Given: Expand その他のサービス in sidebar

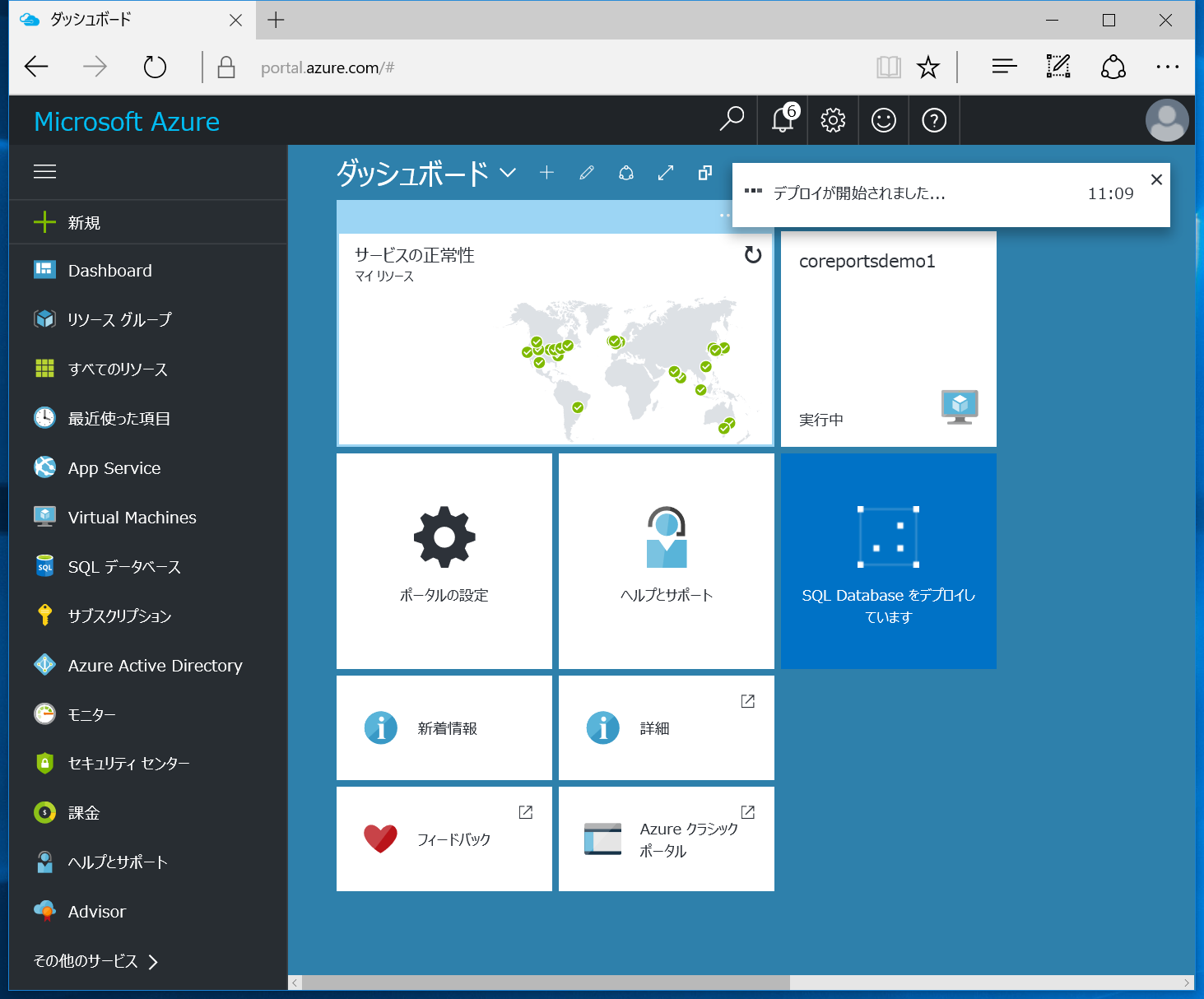Looking at the screenshot, I should click(95, 961).
